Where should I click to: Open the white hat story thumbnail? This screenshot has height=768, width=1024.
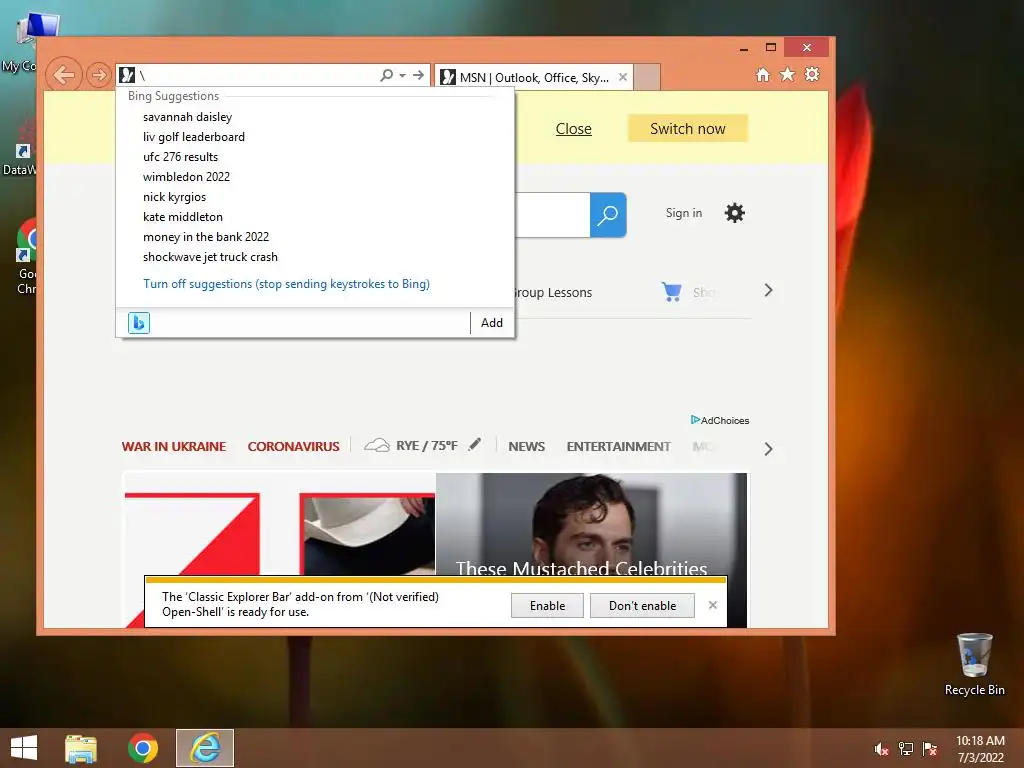pos(368,535)
